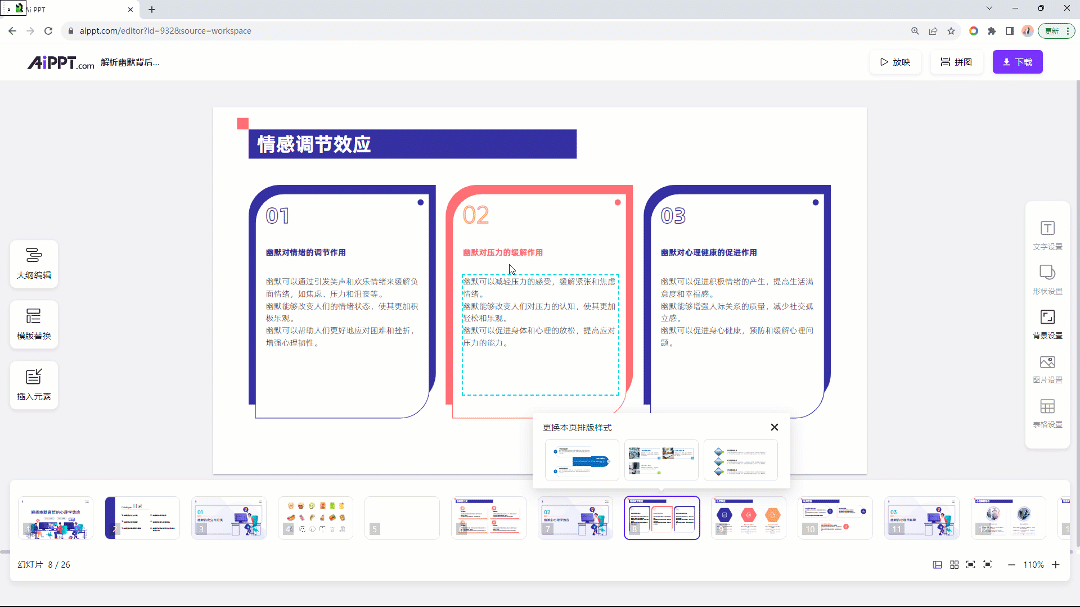Click the 下载 download button
The width and height of the screenshot is (1080, 607).
[x=1017, y=62]
